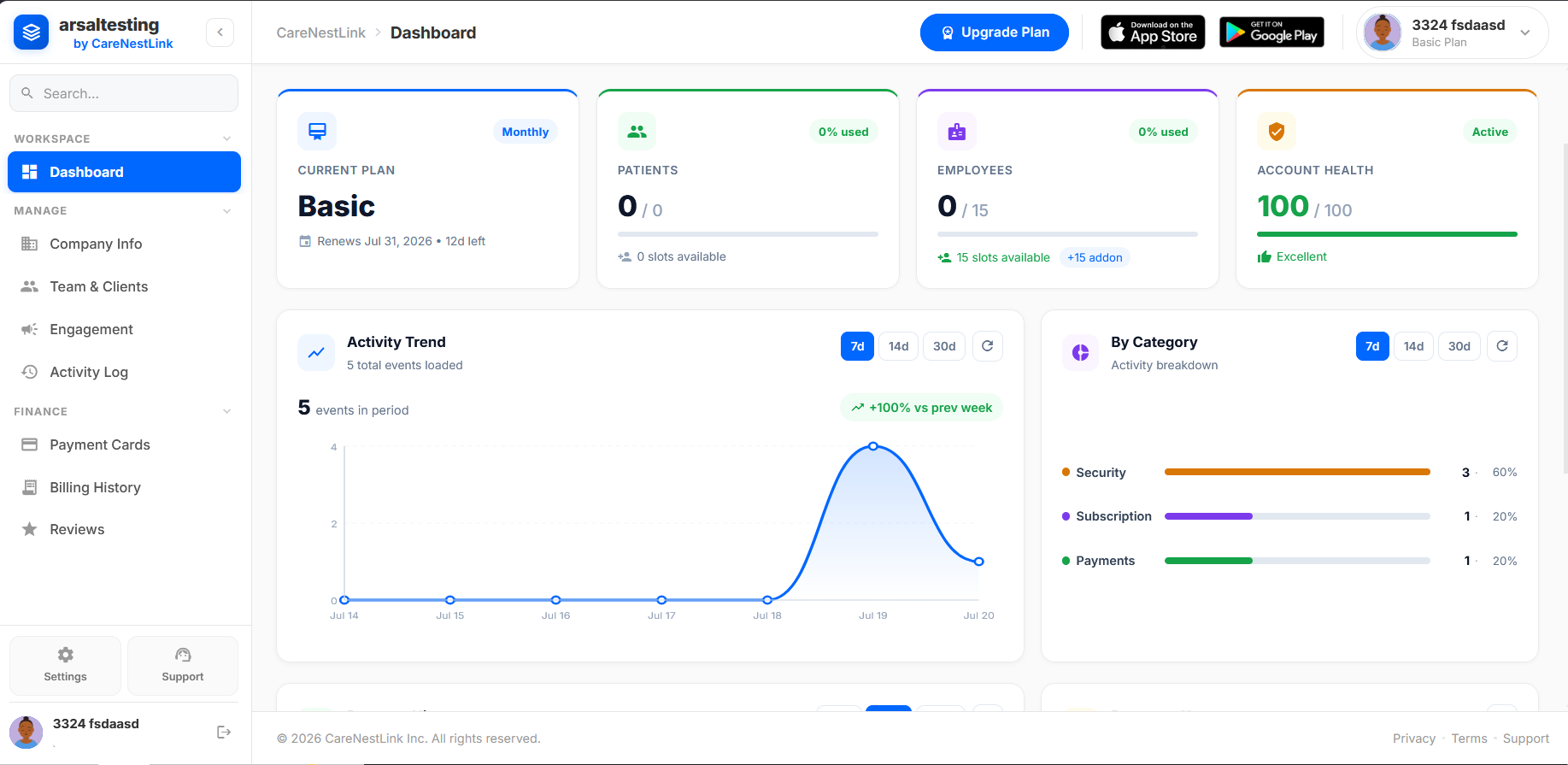The image size is (1568, 765).
Task: Click the renewal calendar icon
Action: pyautogui.click(x=305, y=241)
